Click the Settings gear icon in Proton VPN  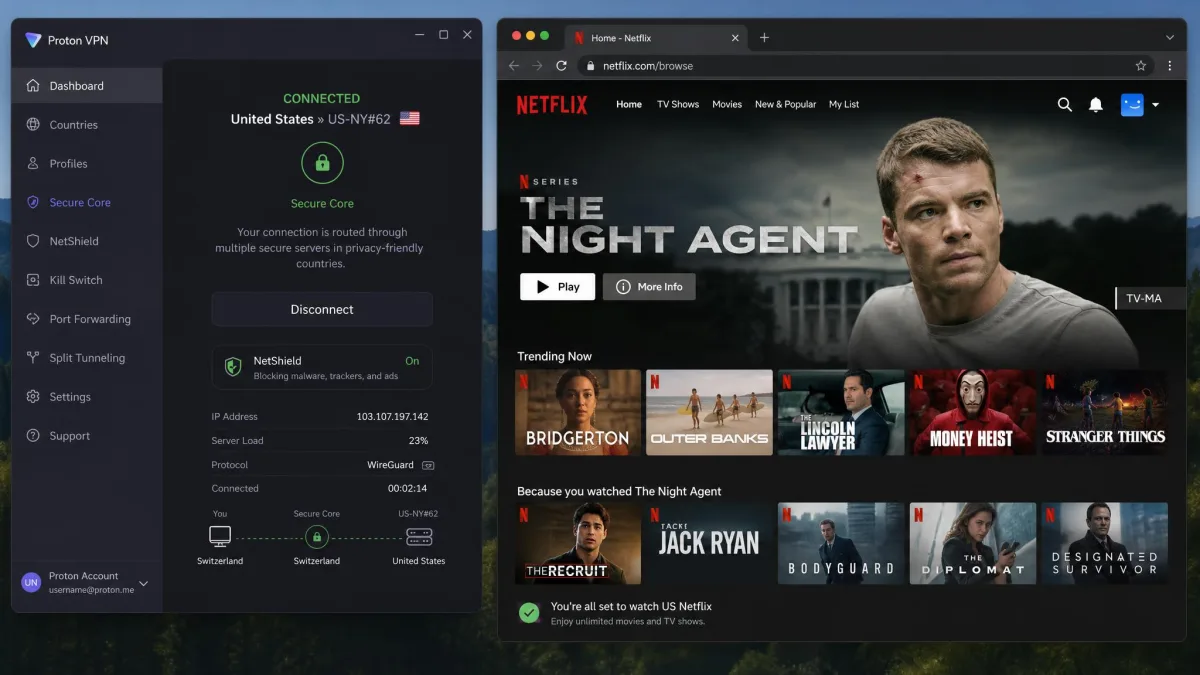click(x=33, y=397)
